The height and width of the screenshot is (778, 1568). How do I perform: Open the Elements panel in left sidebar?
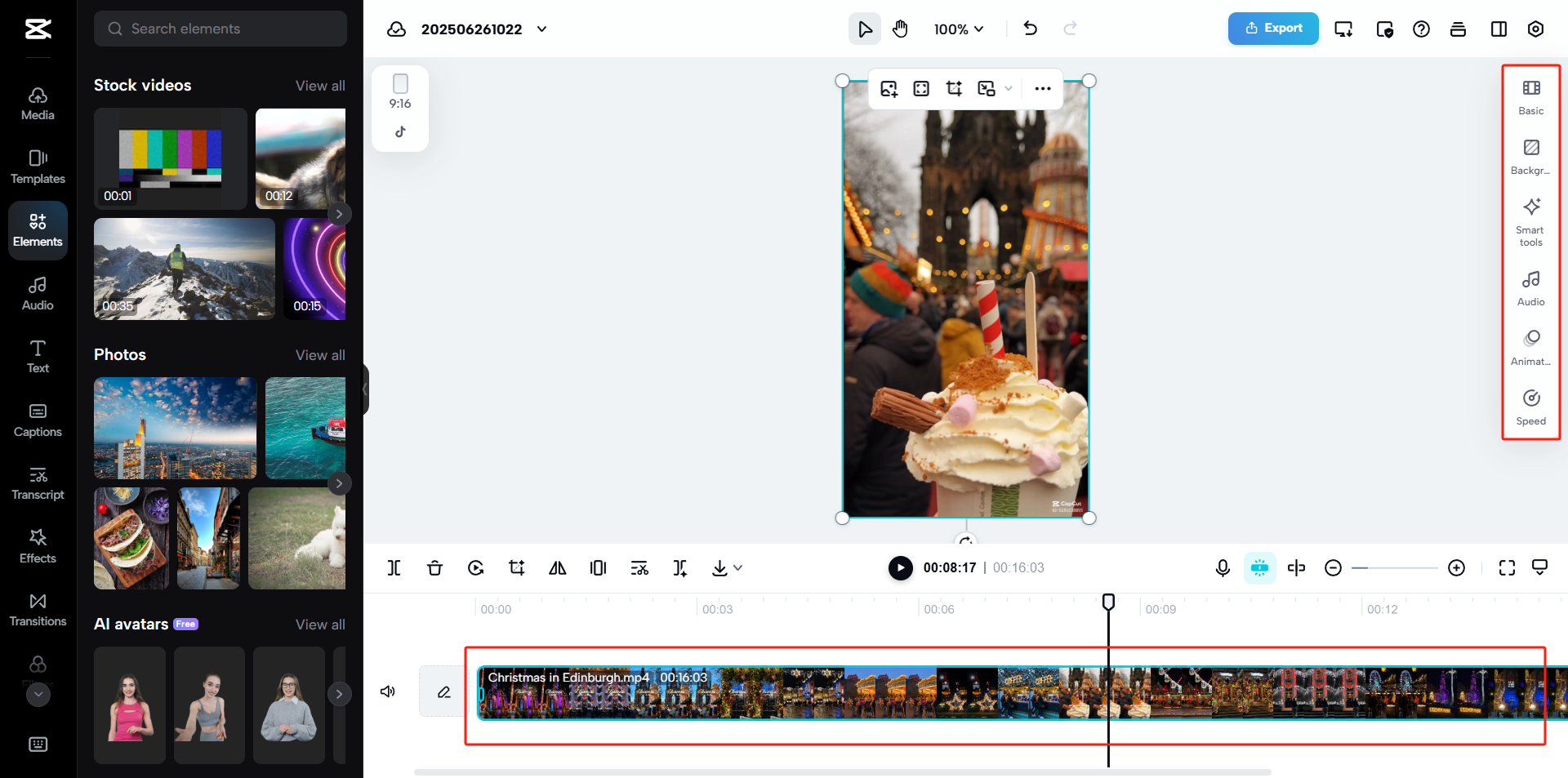[x=37, y=229]
